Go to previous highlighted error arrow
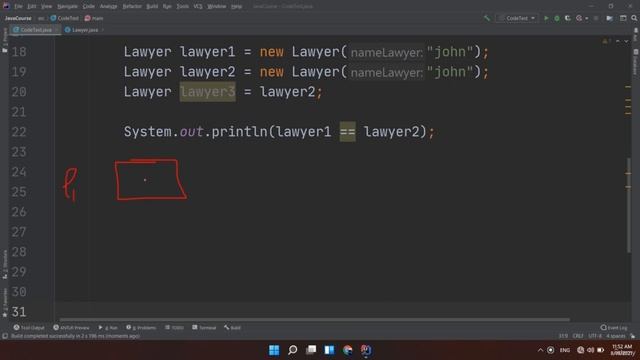Viewport: 640px width, 360px height. [x=618, y=41]
